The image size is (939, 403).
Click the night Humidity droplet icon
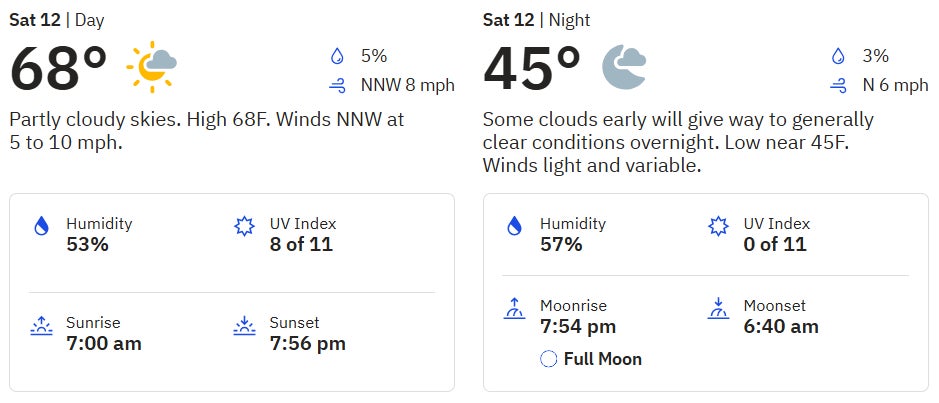(x=515, y=226)
